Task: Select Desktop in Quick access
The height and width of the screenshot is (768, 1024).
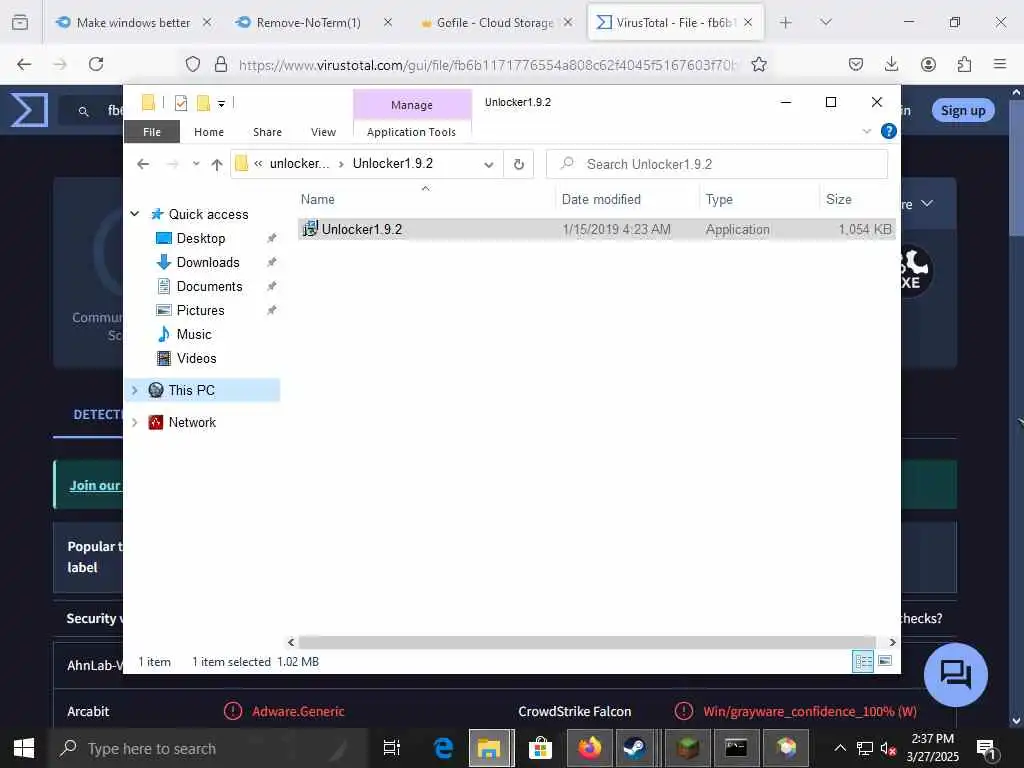Action: [200, 238]
